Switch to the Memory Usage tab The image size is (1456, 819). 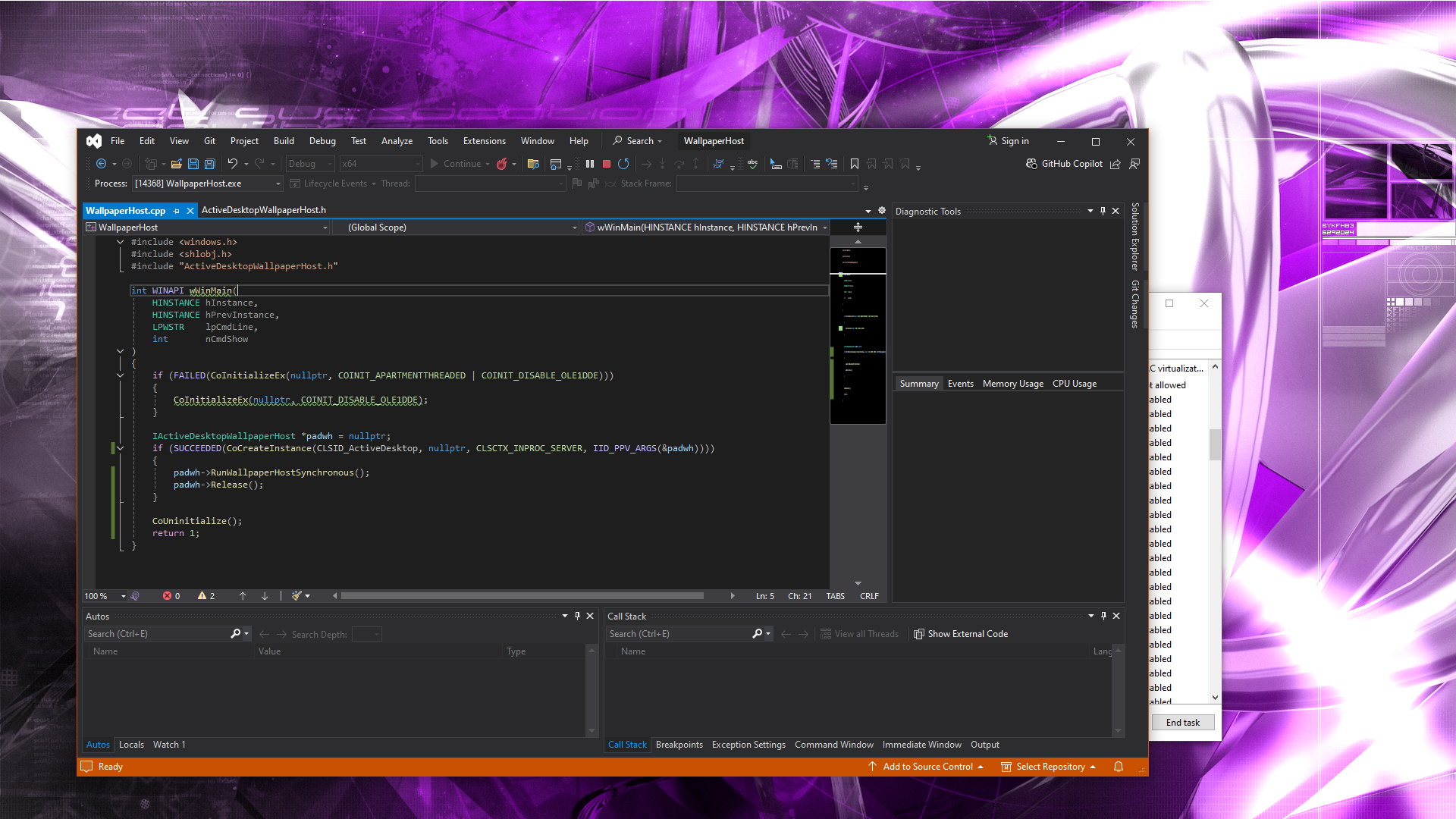coord(1012,384)
